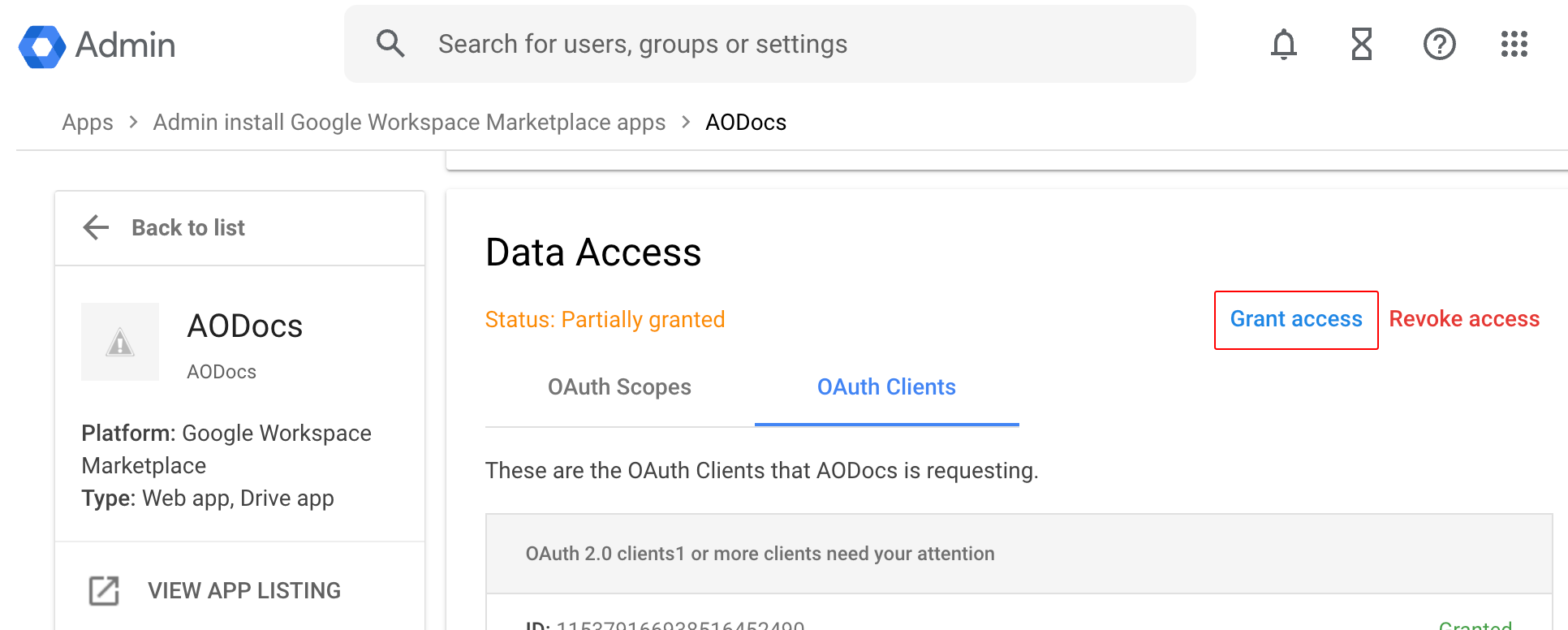Click the Platform: Google Workspace Marketplace text
This screenshot has height=630, width=1568.
point(226,449)
